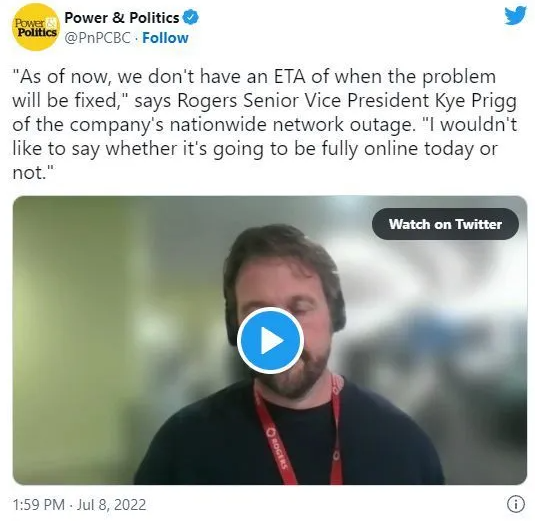Click the @PnPCBC handle

coord(98,38)
